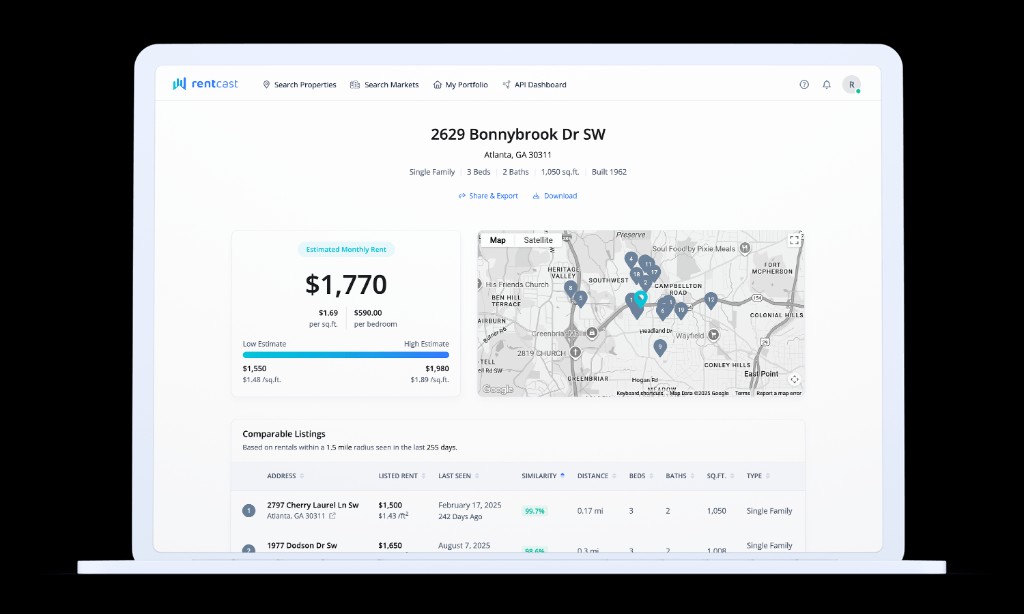Open the user avatar R menu
Image resolution: width=1024 pixels, height=614 pixels.
tap(851, 84)
